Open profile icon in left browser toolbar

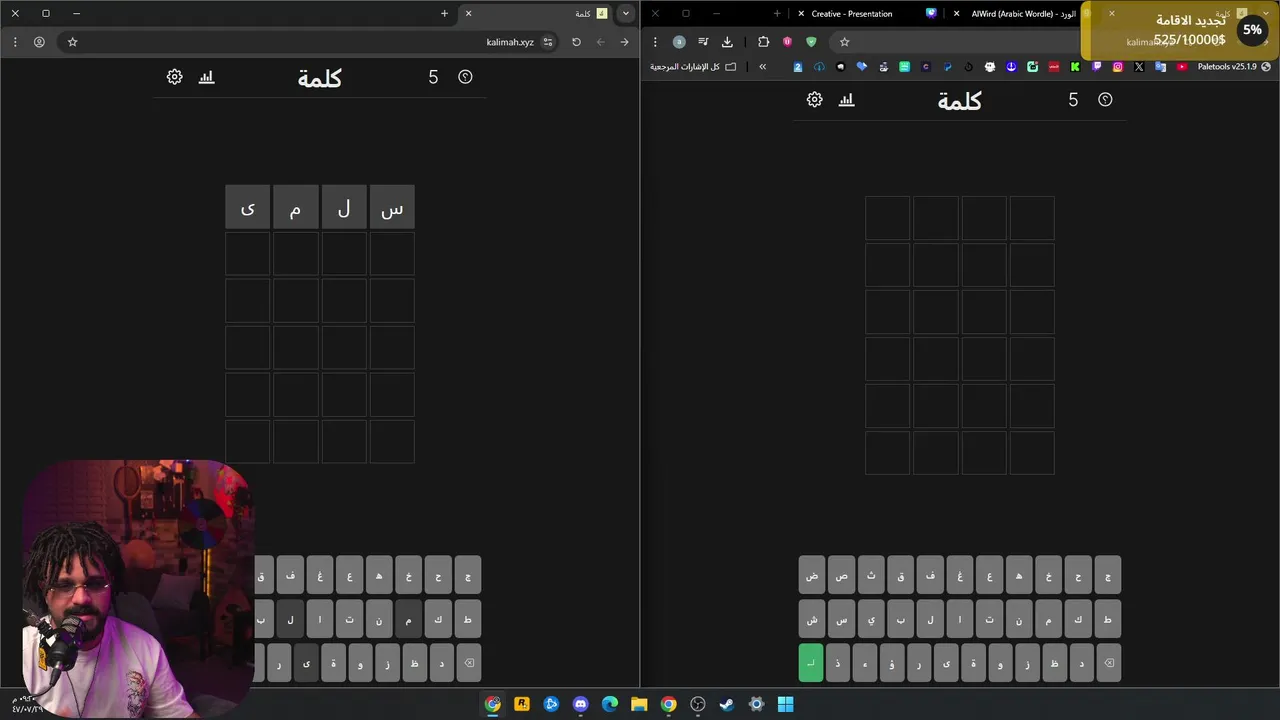point(39,42)
